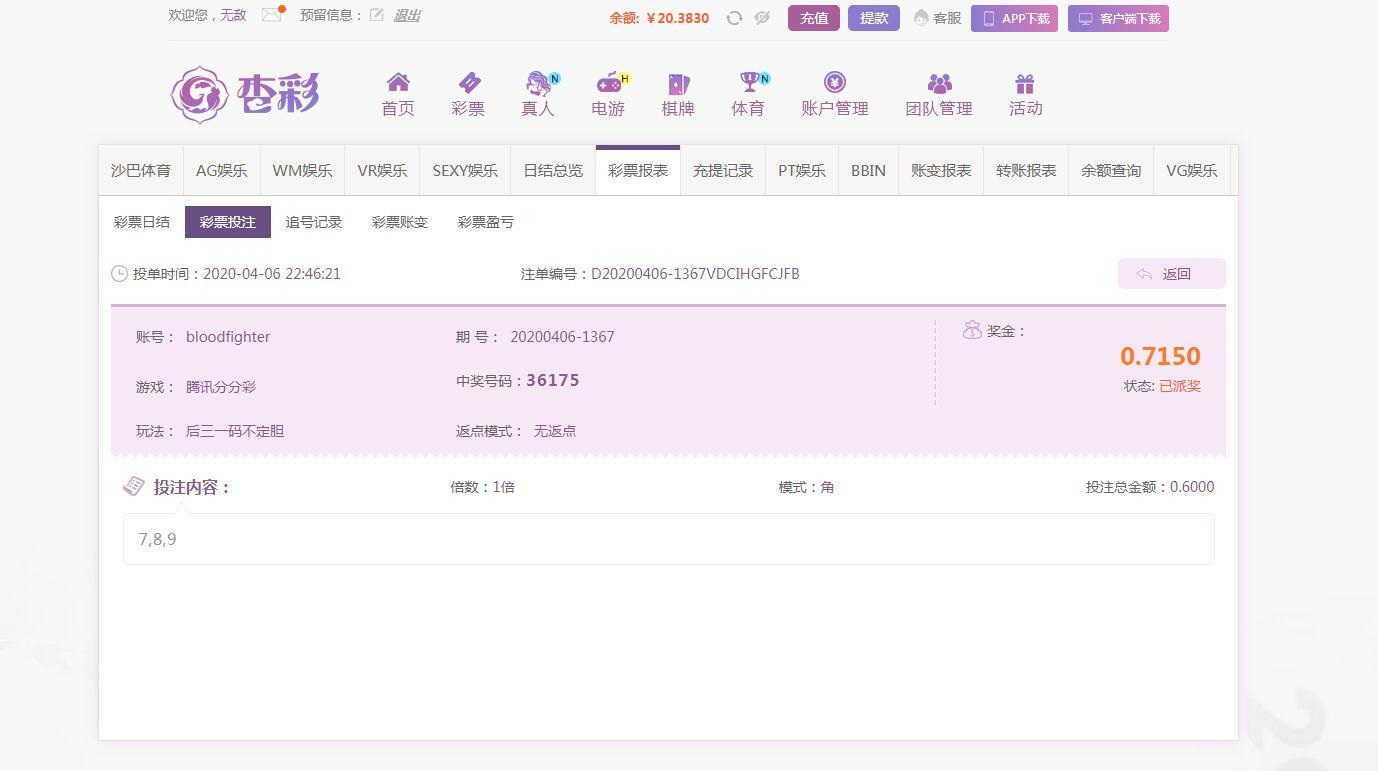Switch to 余额查询 tab
The image size is (1378, 771).
1111,171
